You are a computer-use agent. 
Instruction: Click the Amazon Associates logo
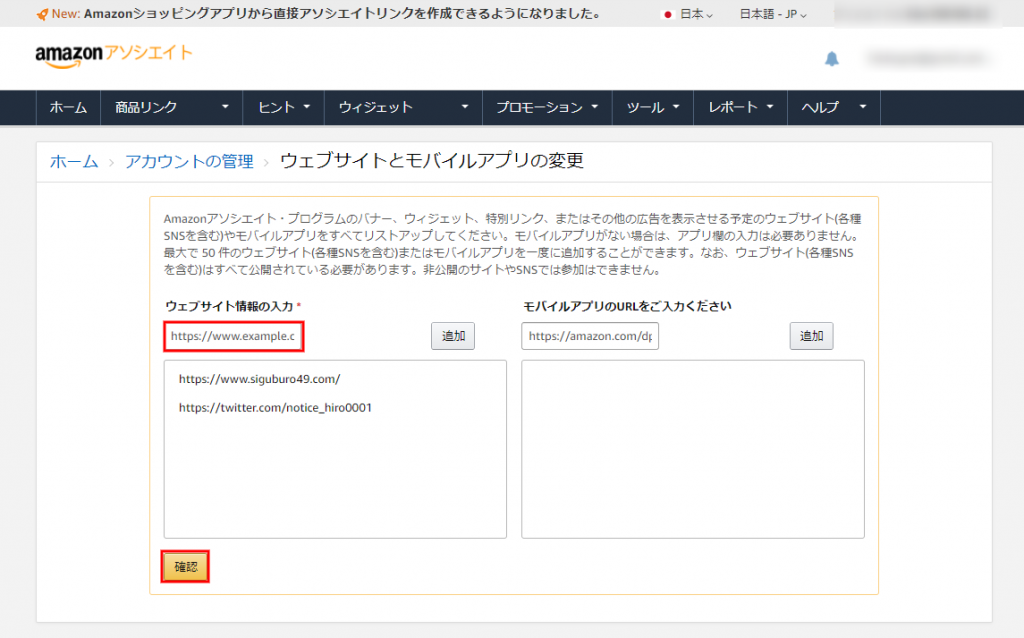tap(114, 56)
